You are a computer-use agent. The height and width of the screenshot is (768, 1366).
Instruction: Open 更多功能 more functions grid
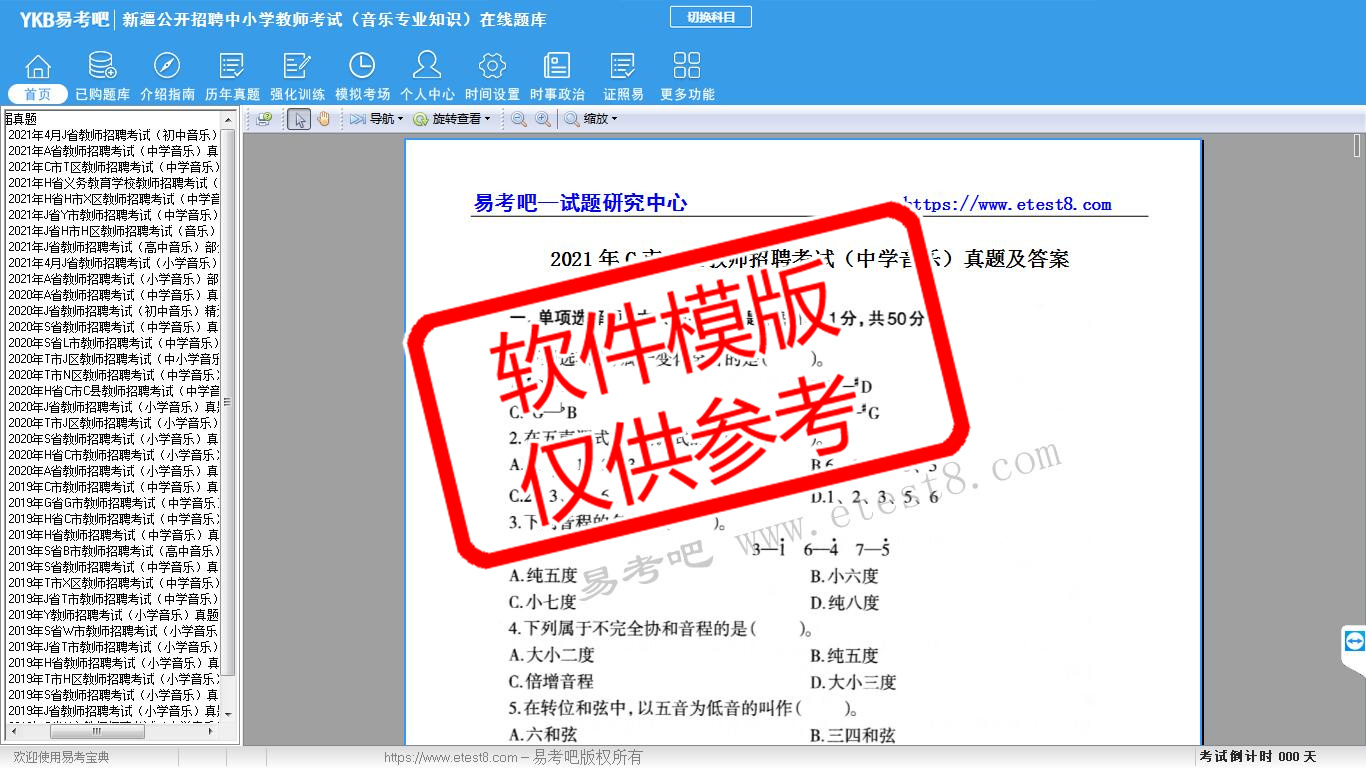click(x=687, y=77)
